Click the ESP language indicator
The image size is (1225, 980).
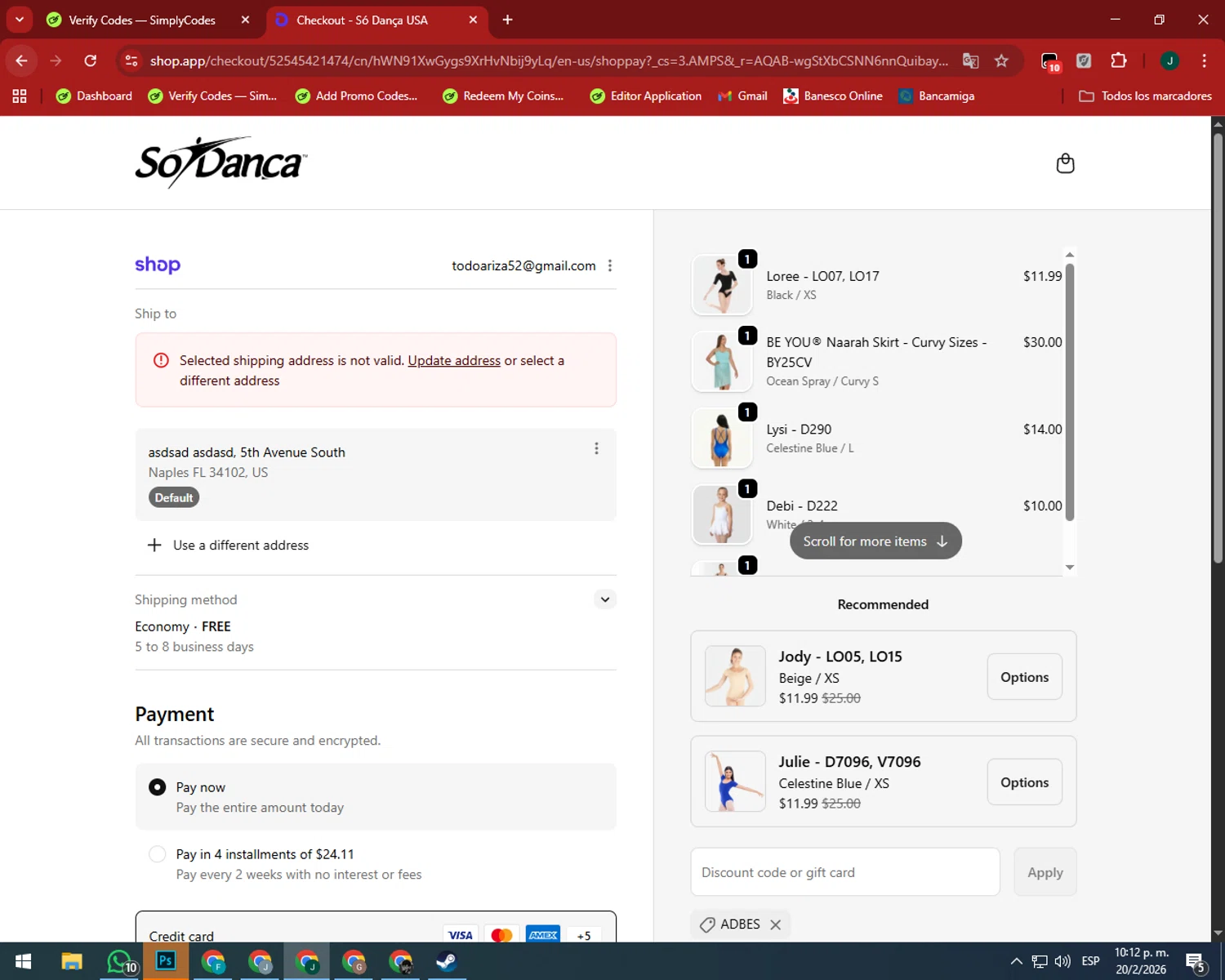[x=1090, y=961]
